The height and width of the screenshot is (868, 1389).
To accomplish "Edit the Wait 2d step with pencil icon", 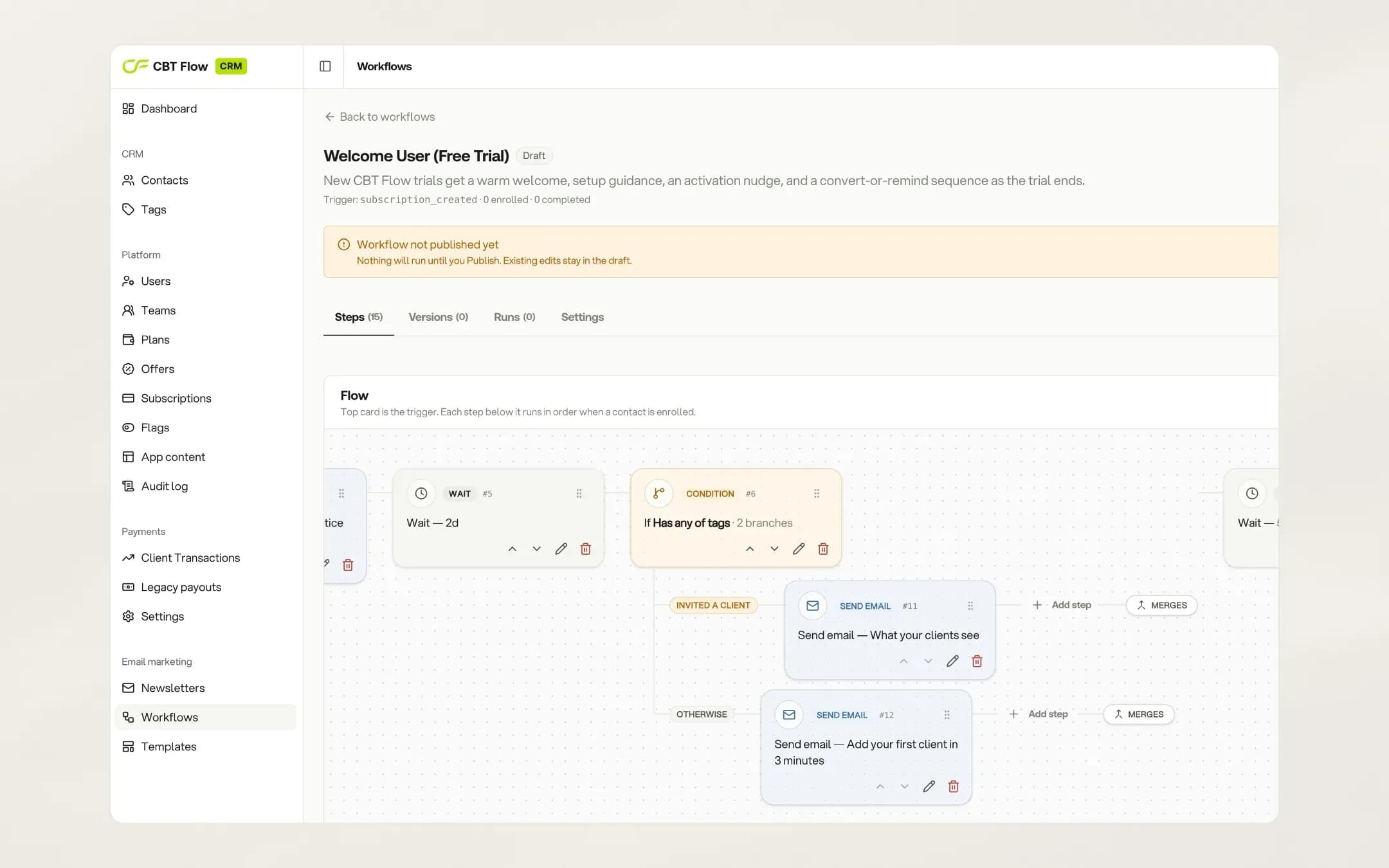I will tap(561, 548).
